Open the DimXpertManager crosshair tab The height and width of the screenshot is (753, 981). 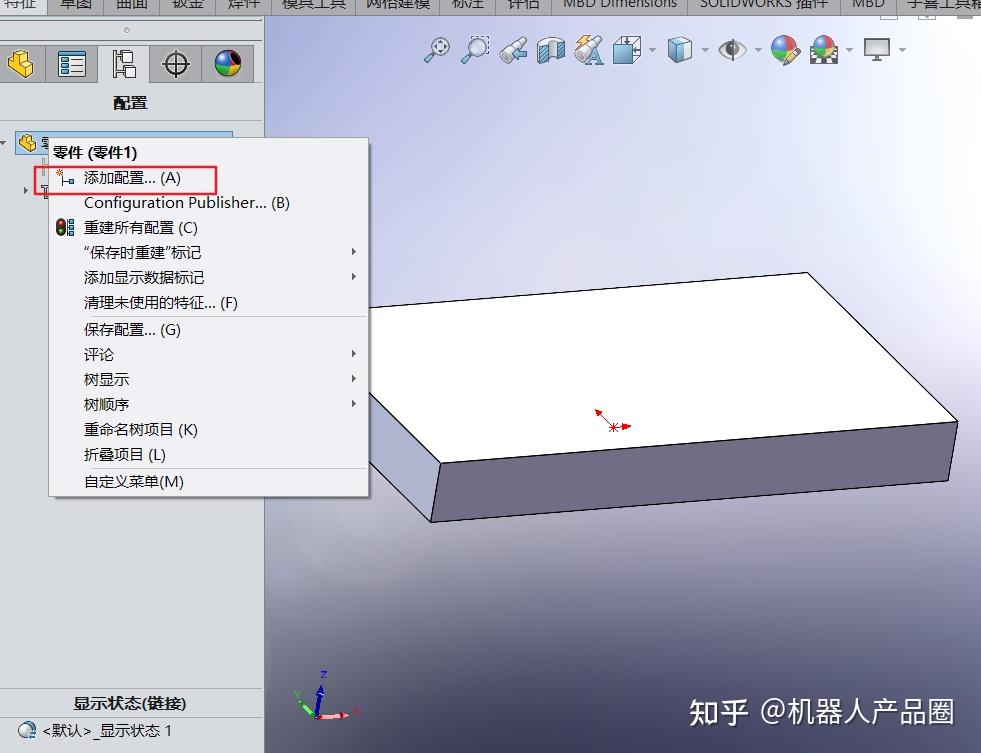175,63
